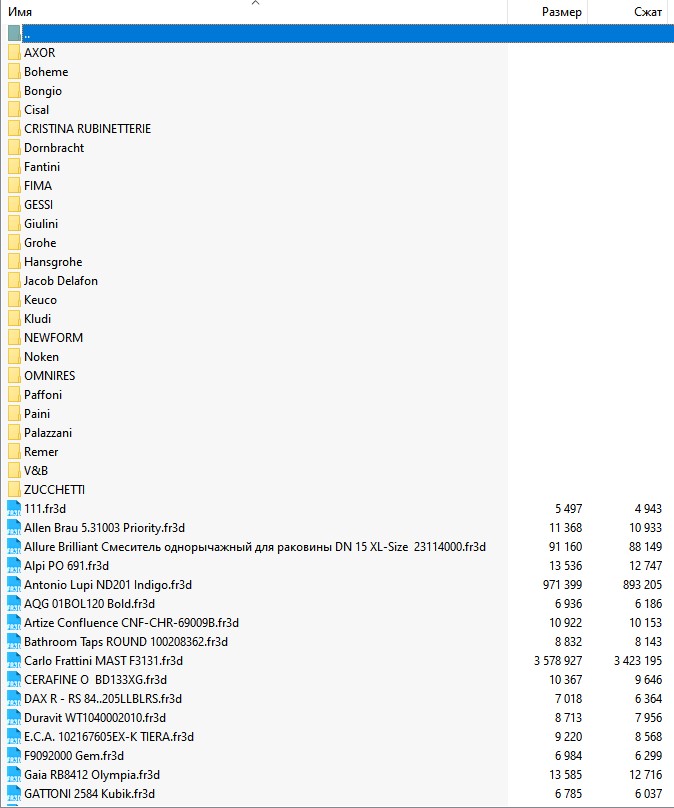
Task: Click the Artize Confluence file icon
Action: tap(14, 622)
